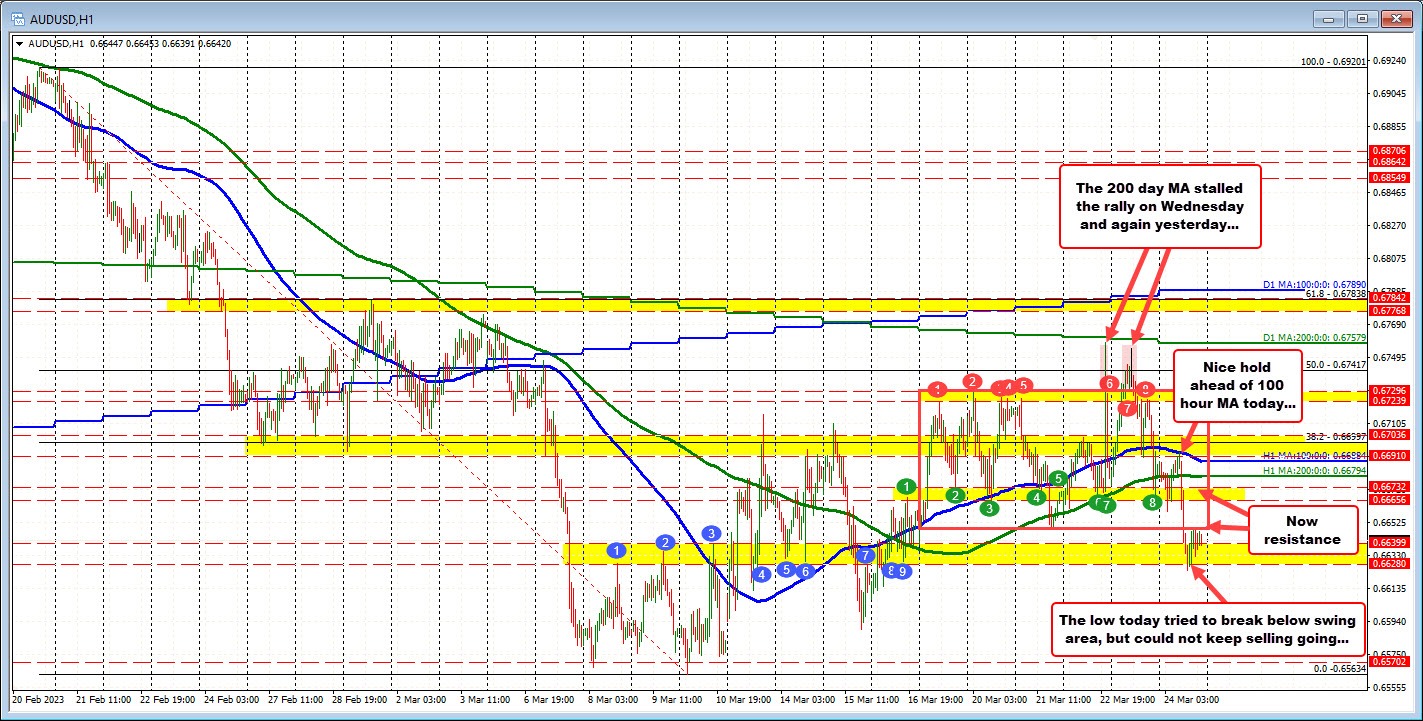Select the blue circle marker 7 at the swing area
Screen dimensions: 1423x721
coord(865,554)
